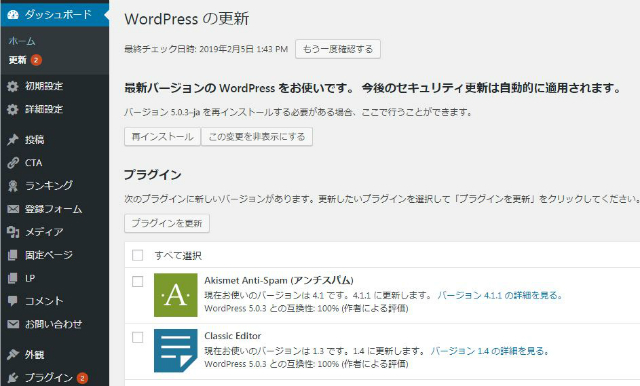This screenshot has width=640, height=386.
Task: Open バージョン 4.1.1 の詳細を見る link
Action: pyautogui.click(x=500, y=295)
